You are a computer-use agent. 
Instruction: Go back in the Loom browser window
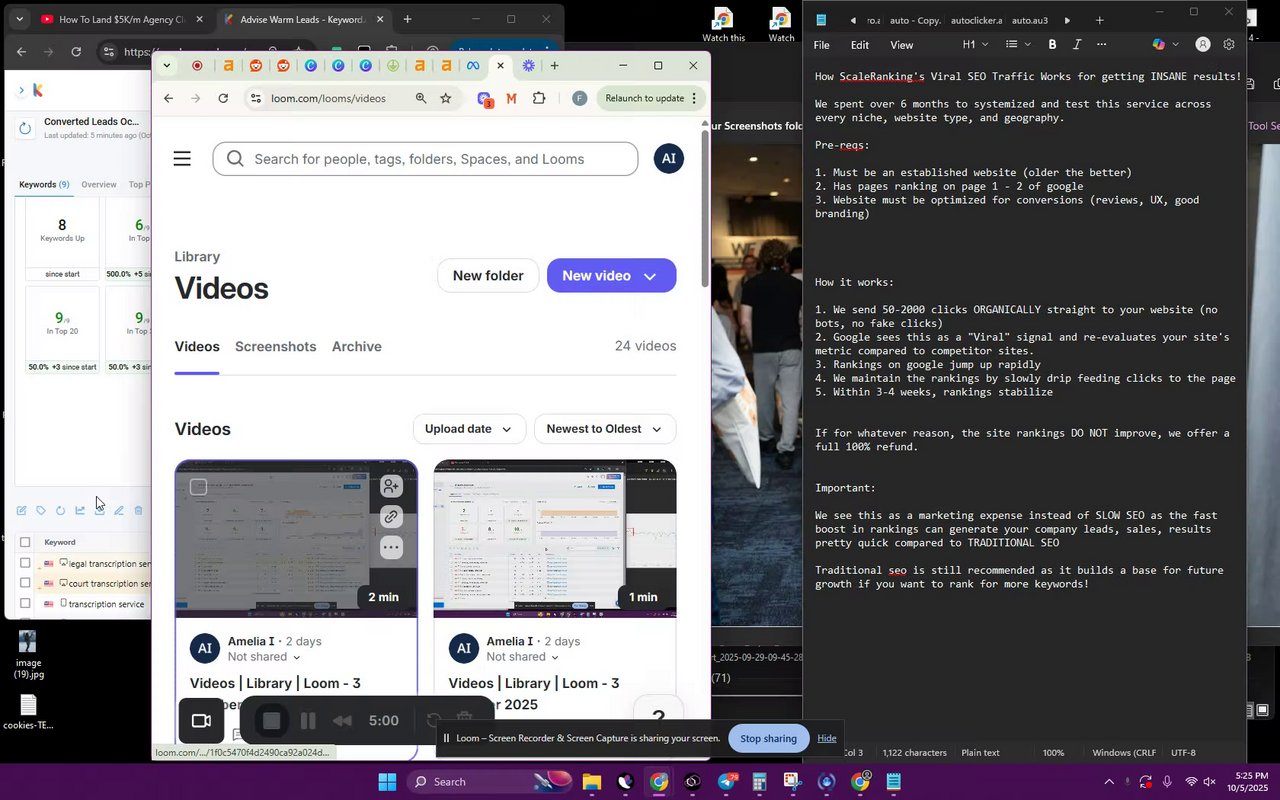click(x=168, y=98)
